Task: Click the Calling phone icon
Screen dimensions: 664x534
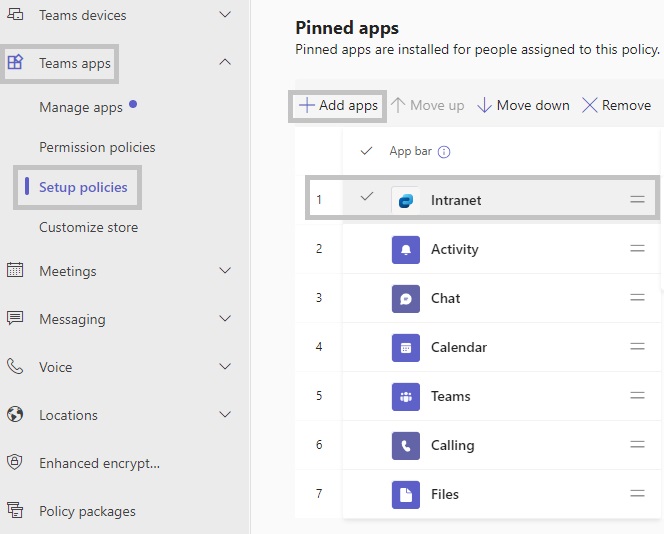Action: (405, 445)
